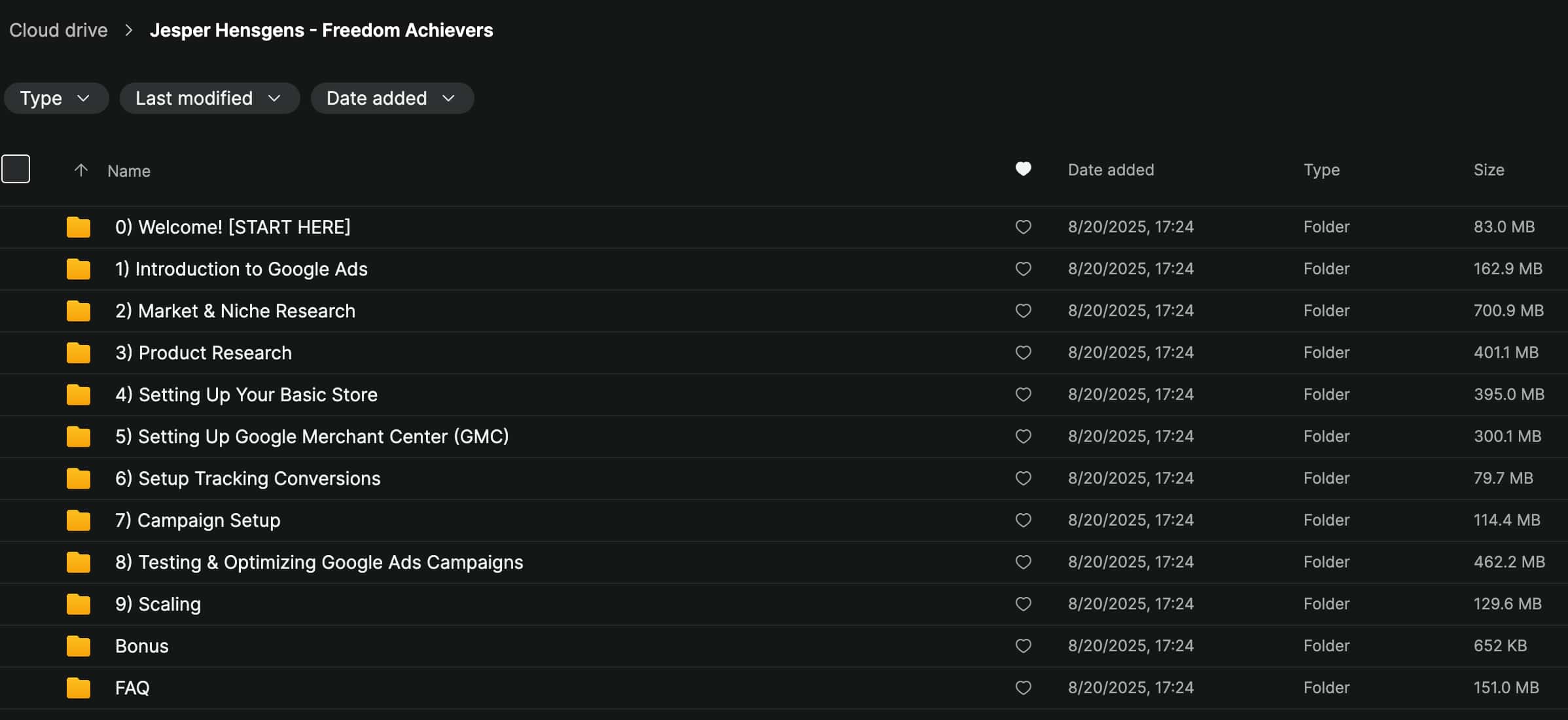This screenshot has width=1568, height=720.
Task: Favorite the 1) Introduction to Google Ads folder
Action: coord(1023,269)
